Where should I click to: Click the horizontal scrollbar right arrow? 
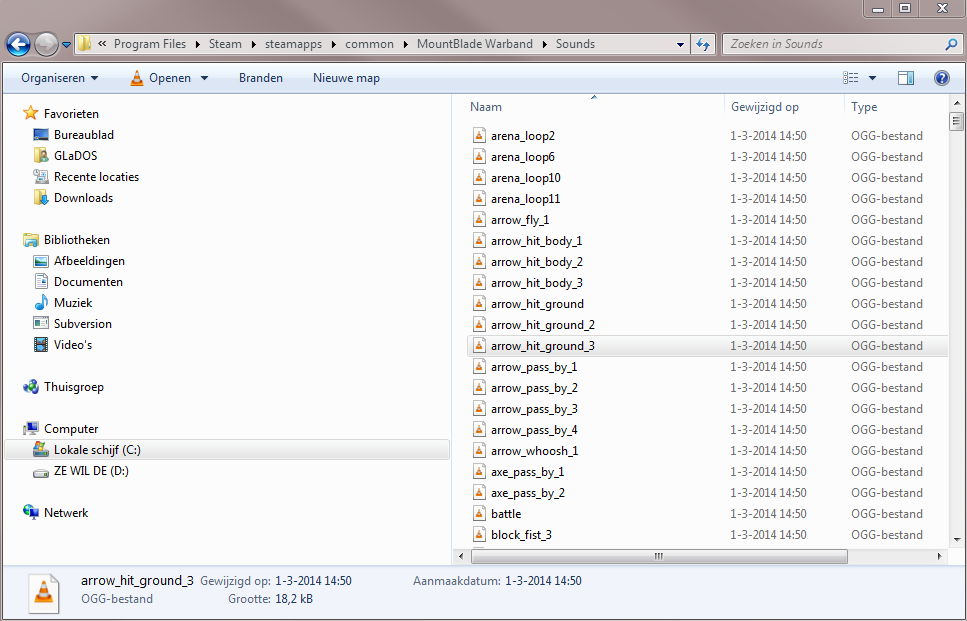point(939,556)
